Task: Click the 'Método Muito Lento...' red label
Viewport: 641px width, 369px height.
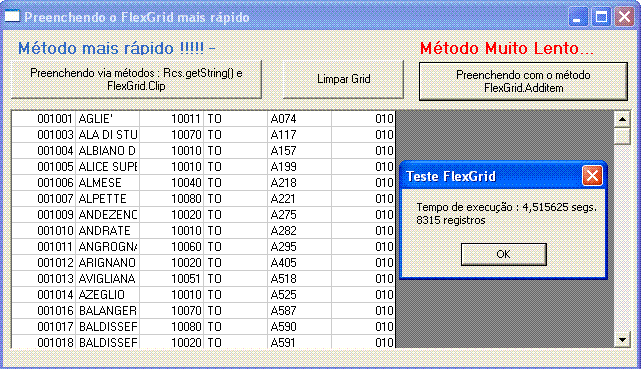Action: pos(507,48)
